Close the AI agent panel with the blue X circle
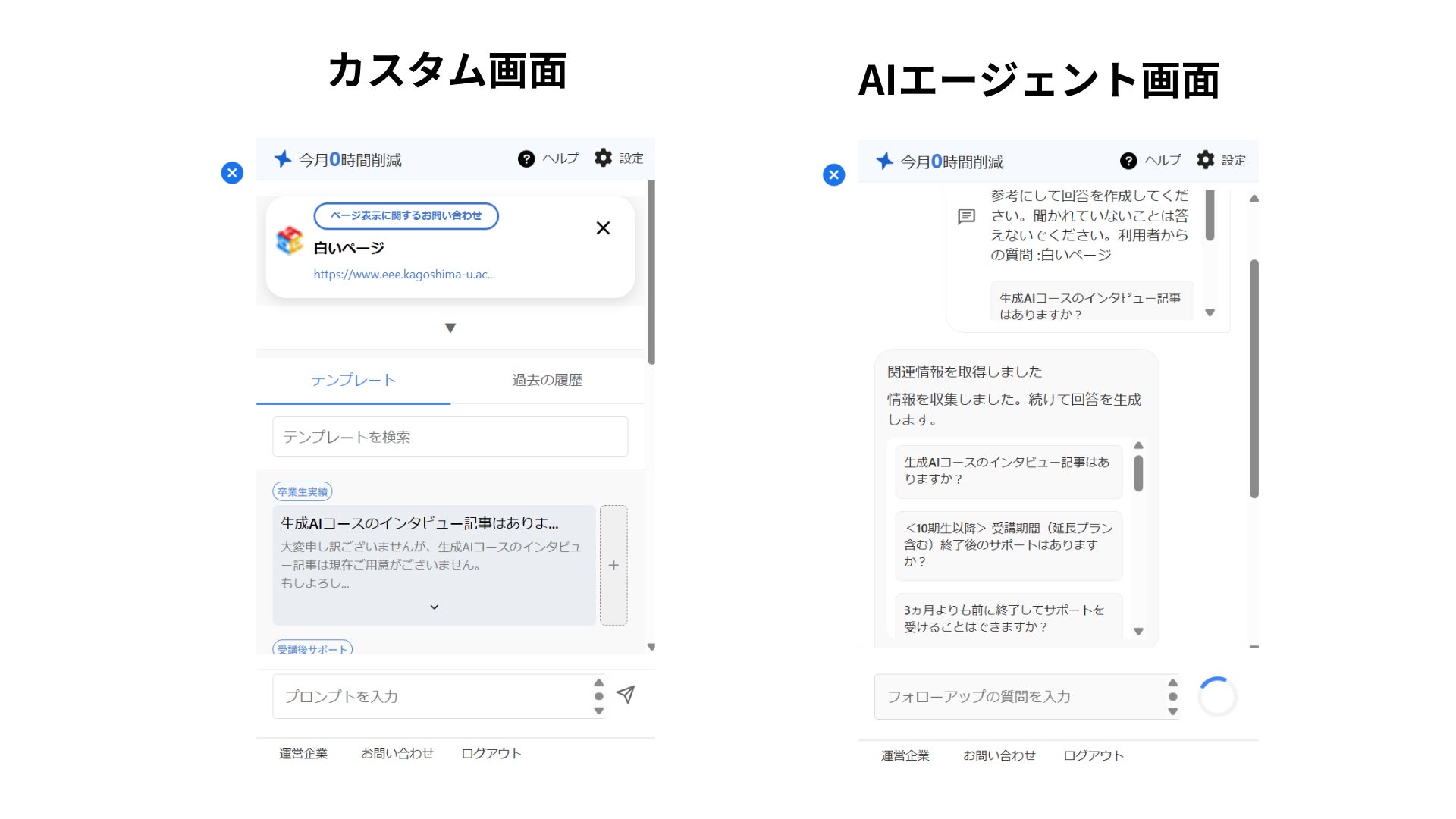The height and width of the screenshot is (819, 1456). point(834,175)
